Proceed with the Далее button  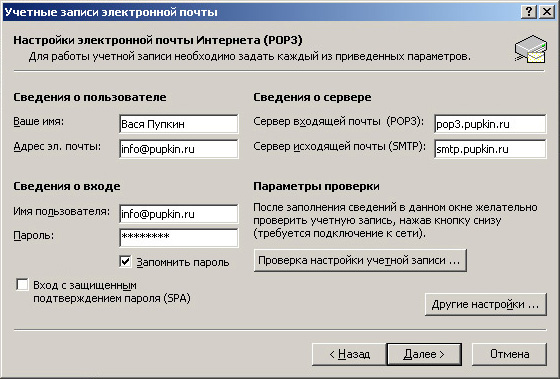point(424,354)
